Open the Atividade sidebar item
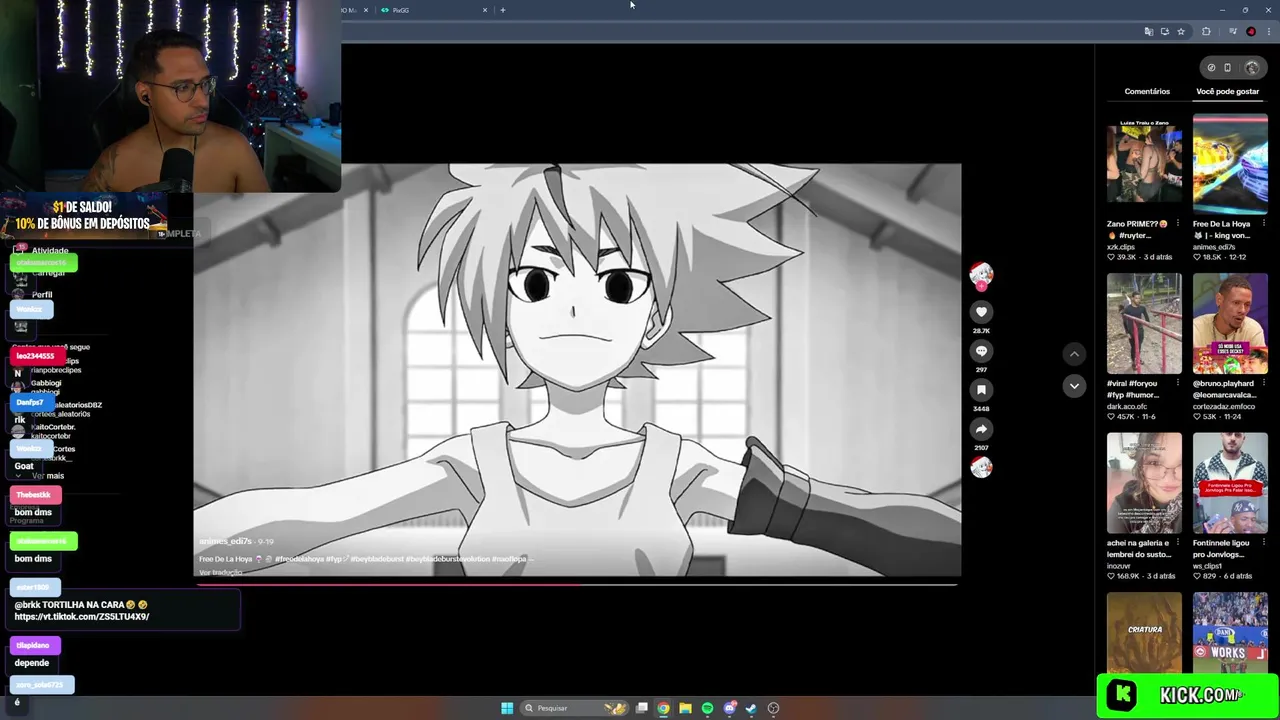Screen dimensions: 1280x720 pos(50,251)
